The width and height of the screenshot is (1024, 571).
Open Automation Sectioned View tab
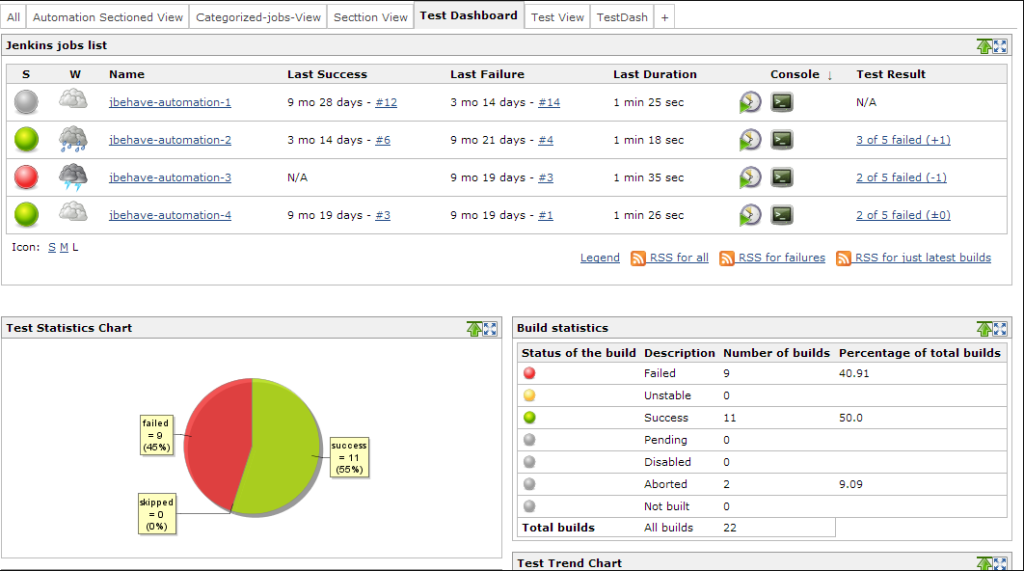[108, 17]
